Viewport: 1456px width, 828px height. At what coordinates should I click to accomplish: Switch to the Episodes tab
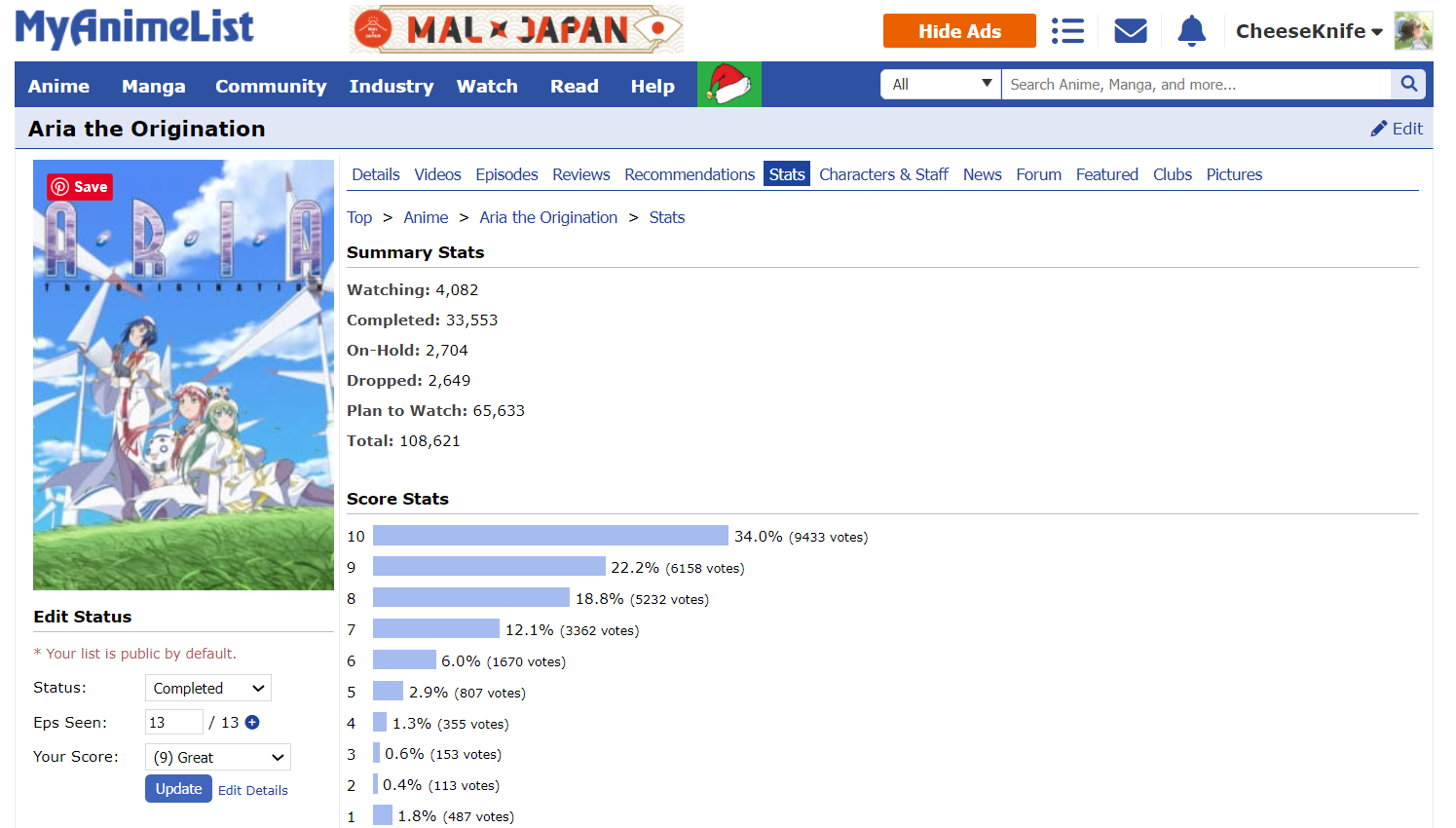tap(506, 174)
